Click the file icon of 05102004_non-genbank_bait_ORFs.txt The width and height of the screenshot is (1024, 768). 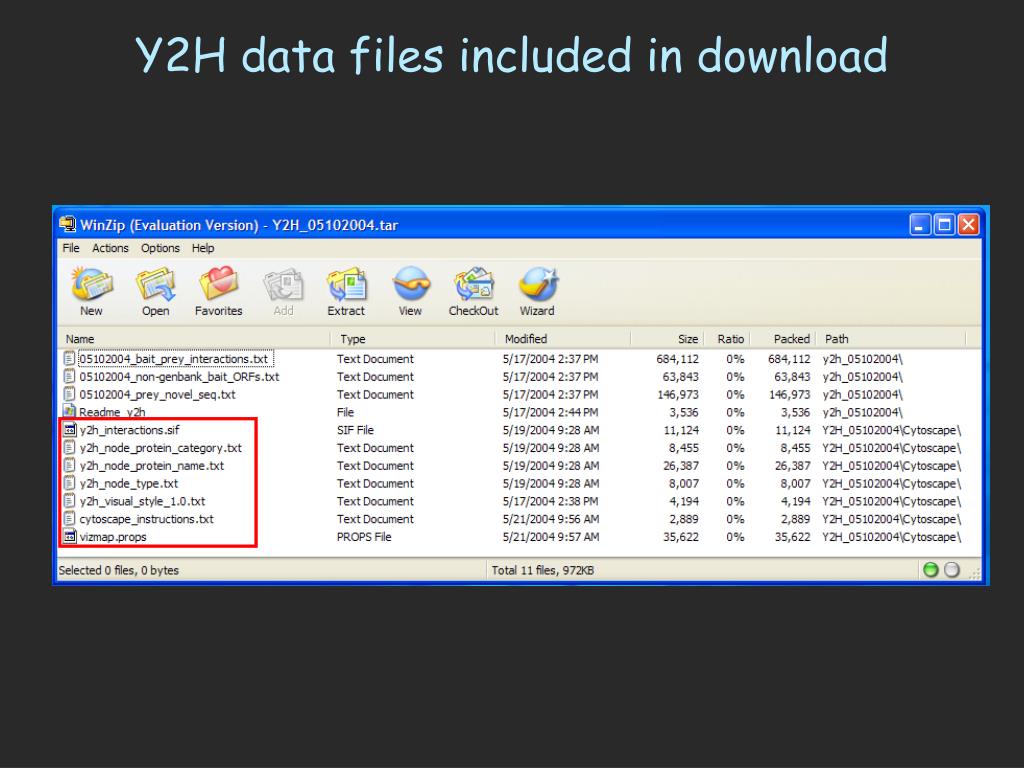69,376
